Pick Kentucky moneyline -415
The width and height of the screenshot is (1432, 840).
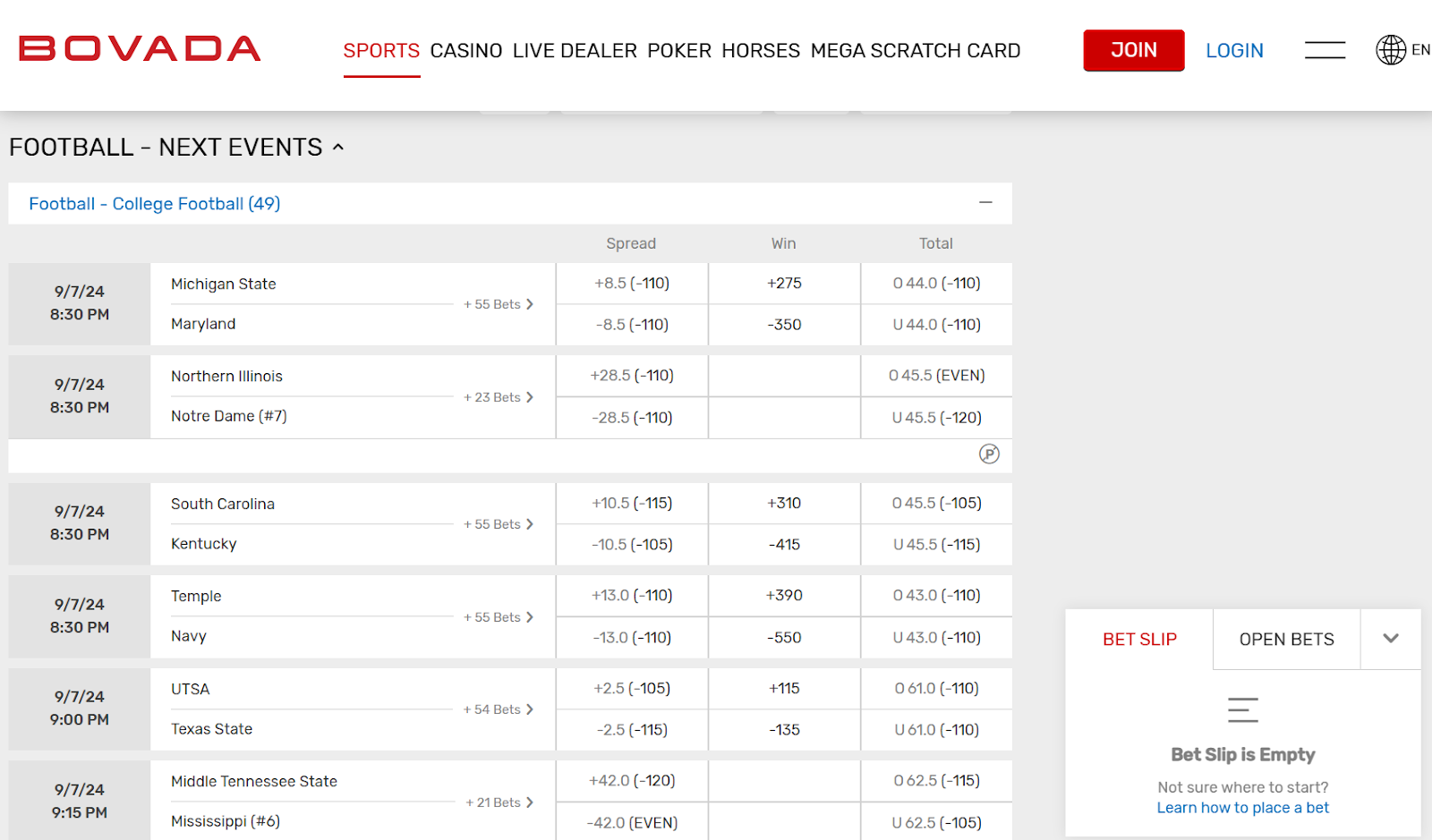[784, 545]
